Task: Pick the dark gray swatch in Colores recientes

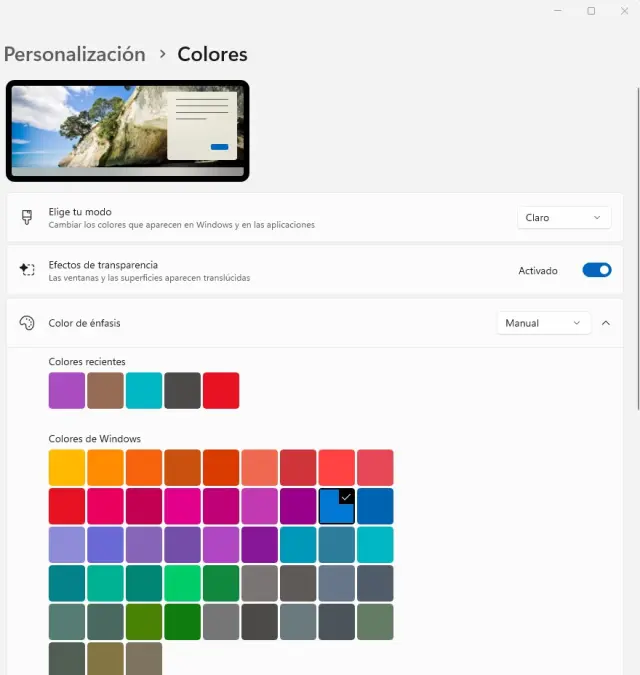Action: pyautogui.click(x=182, y=390)
